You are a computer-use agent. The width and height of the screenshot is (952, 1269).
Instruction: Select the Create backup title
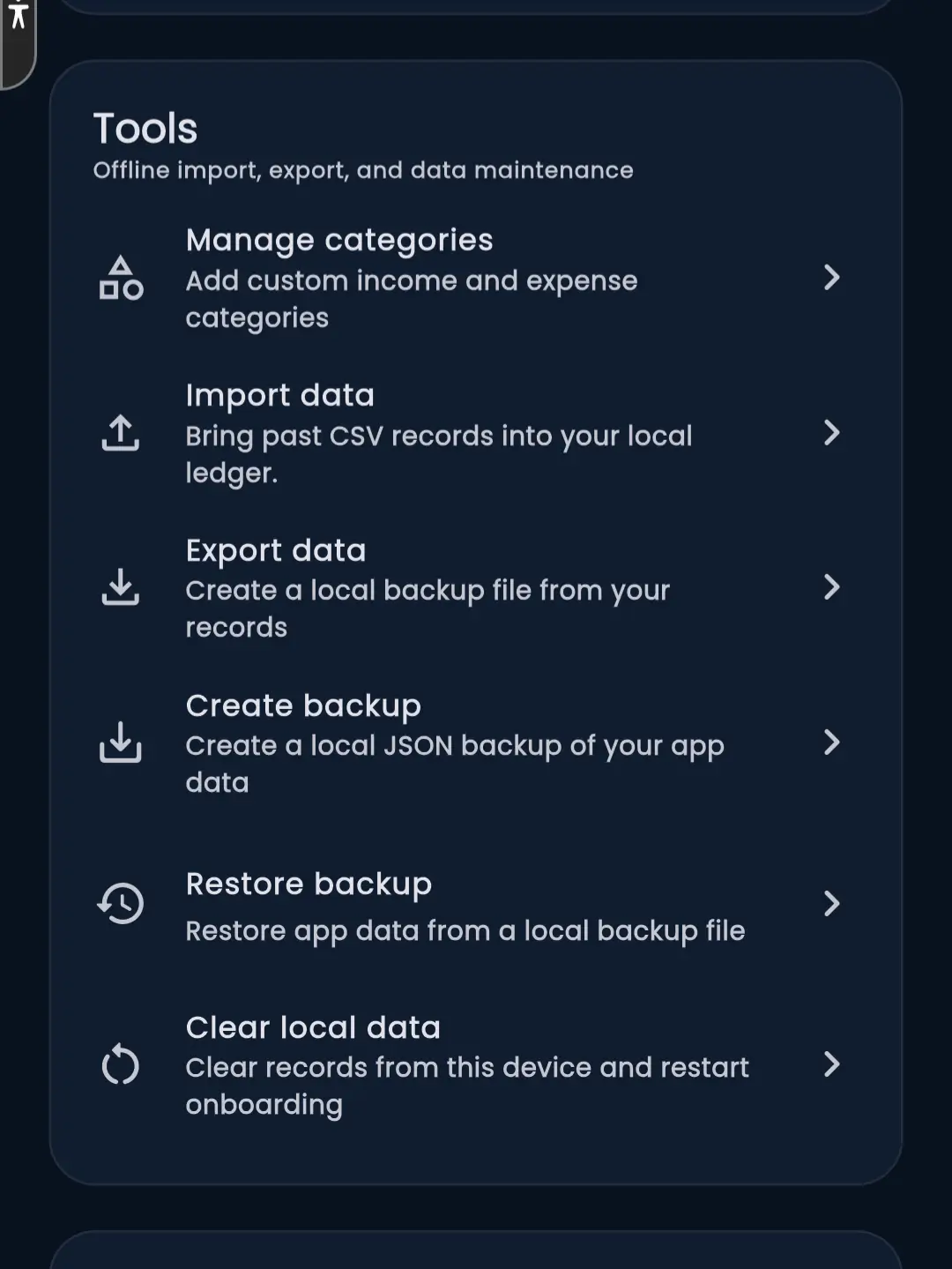[303, 705]
